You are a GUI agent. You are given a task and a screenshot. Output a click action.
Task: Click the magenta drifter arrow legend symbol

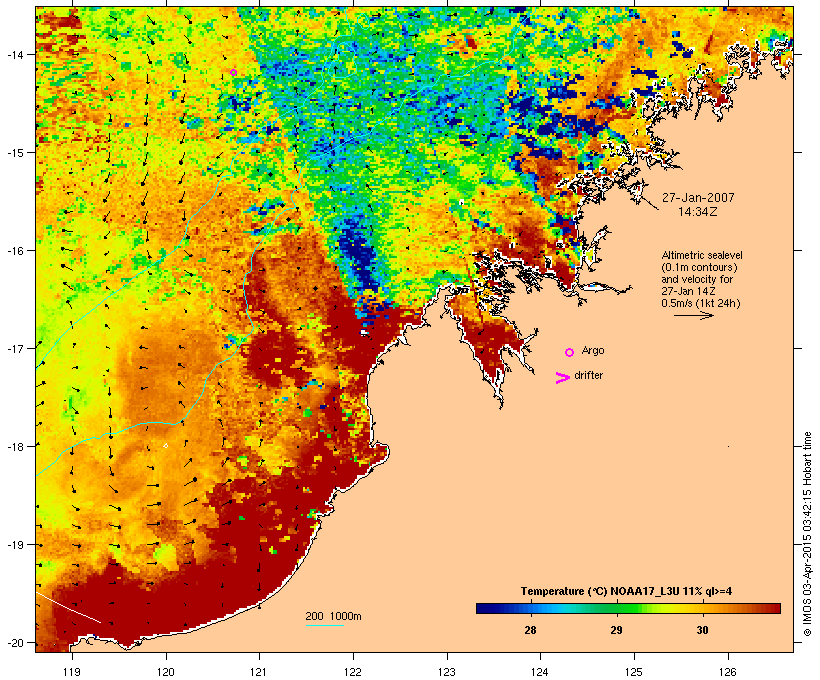tap(562, 378)
